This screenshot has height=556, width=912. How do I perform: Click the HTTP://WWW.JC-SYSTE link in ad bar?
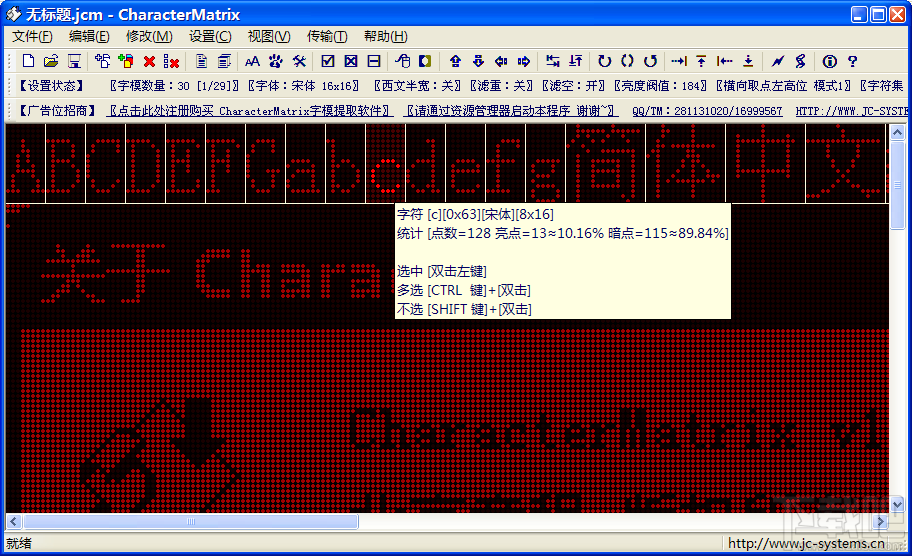[851, 111]
